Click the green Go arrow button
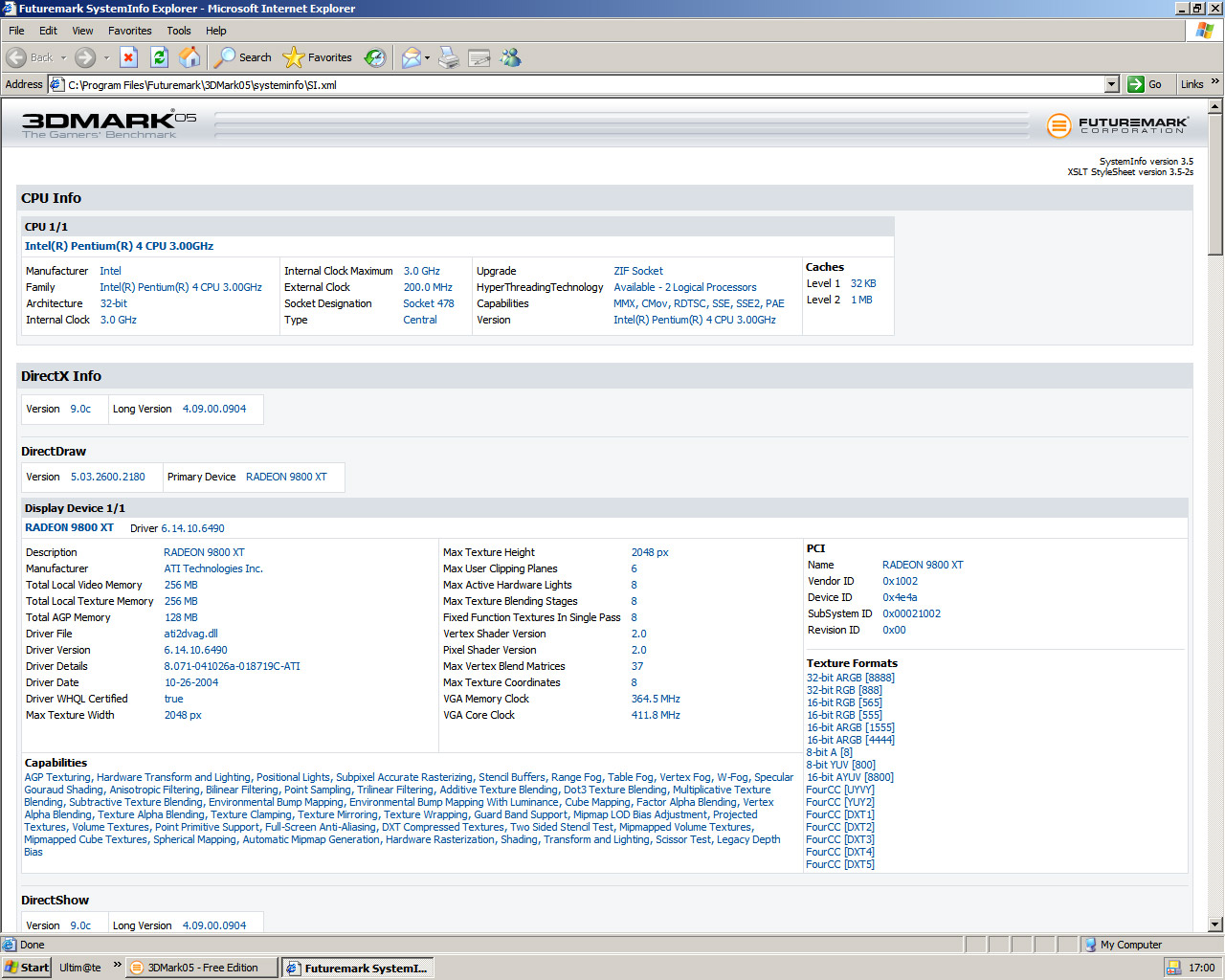The height and width of the screenshot is (980, 1225). pyautogui.click(x=1136, y=84)
